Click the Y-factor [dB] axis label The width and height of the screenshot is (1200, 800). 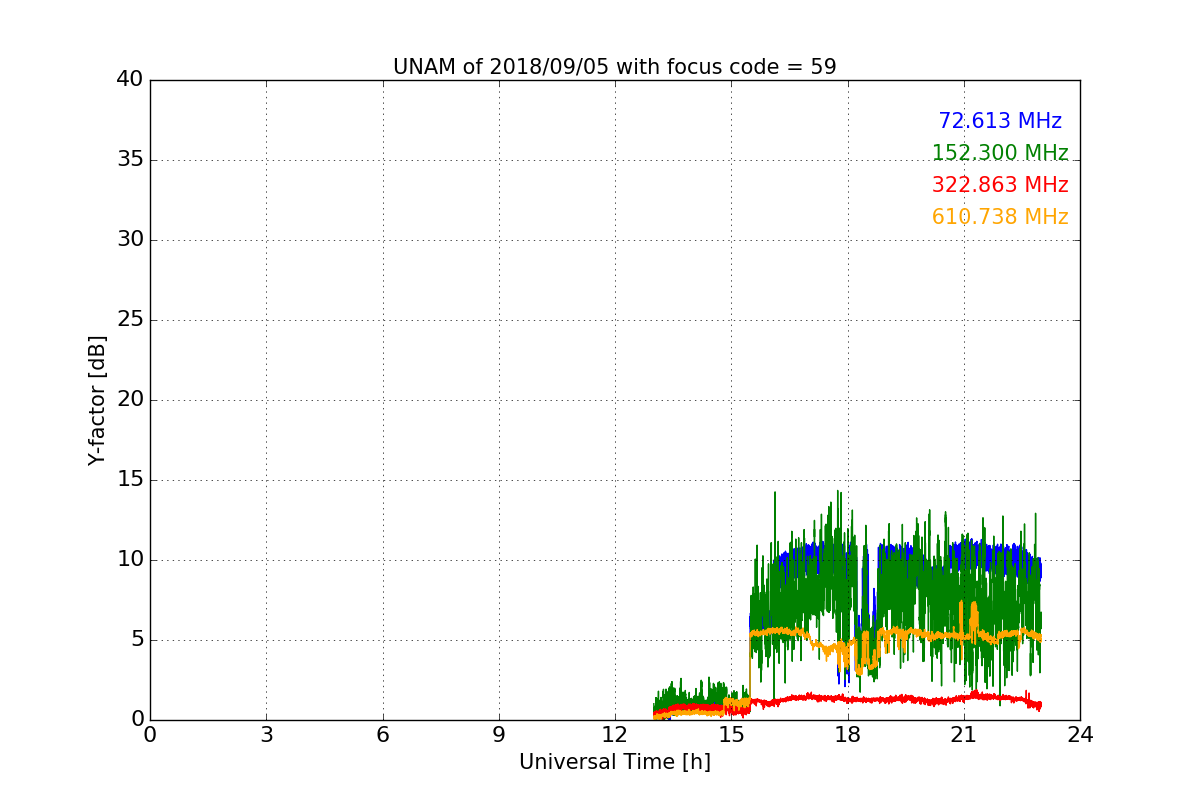coord(97,400)
